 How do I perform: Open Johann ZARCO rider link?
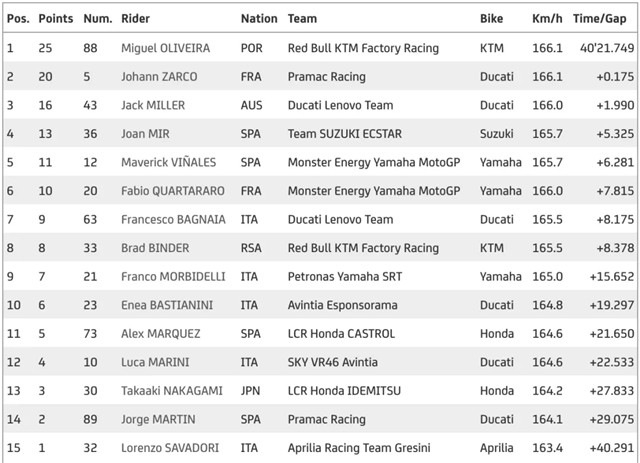click(159, 77)
